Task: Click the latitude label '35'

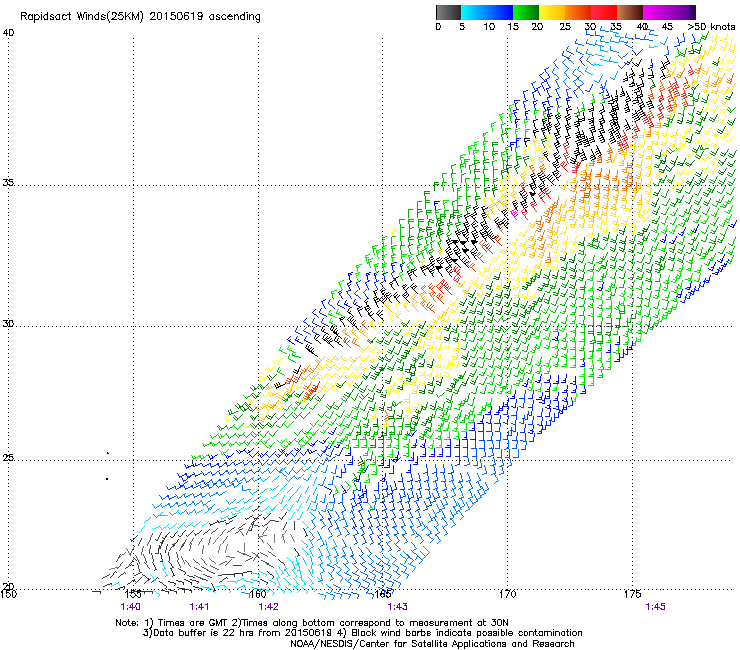Action: (x=8, y=183)
